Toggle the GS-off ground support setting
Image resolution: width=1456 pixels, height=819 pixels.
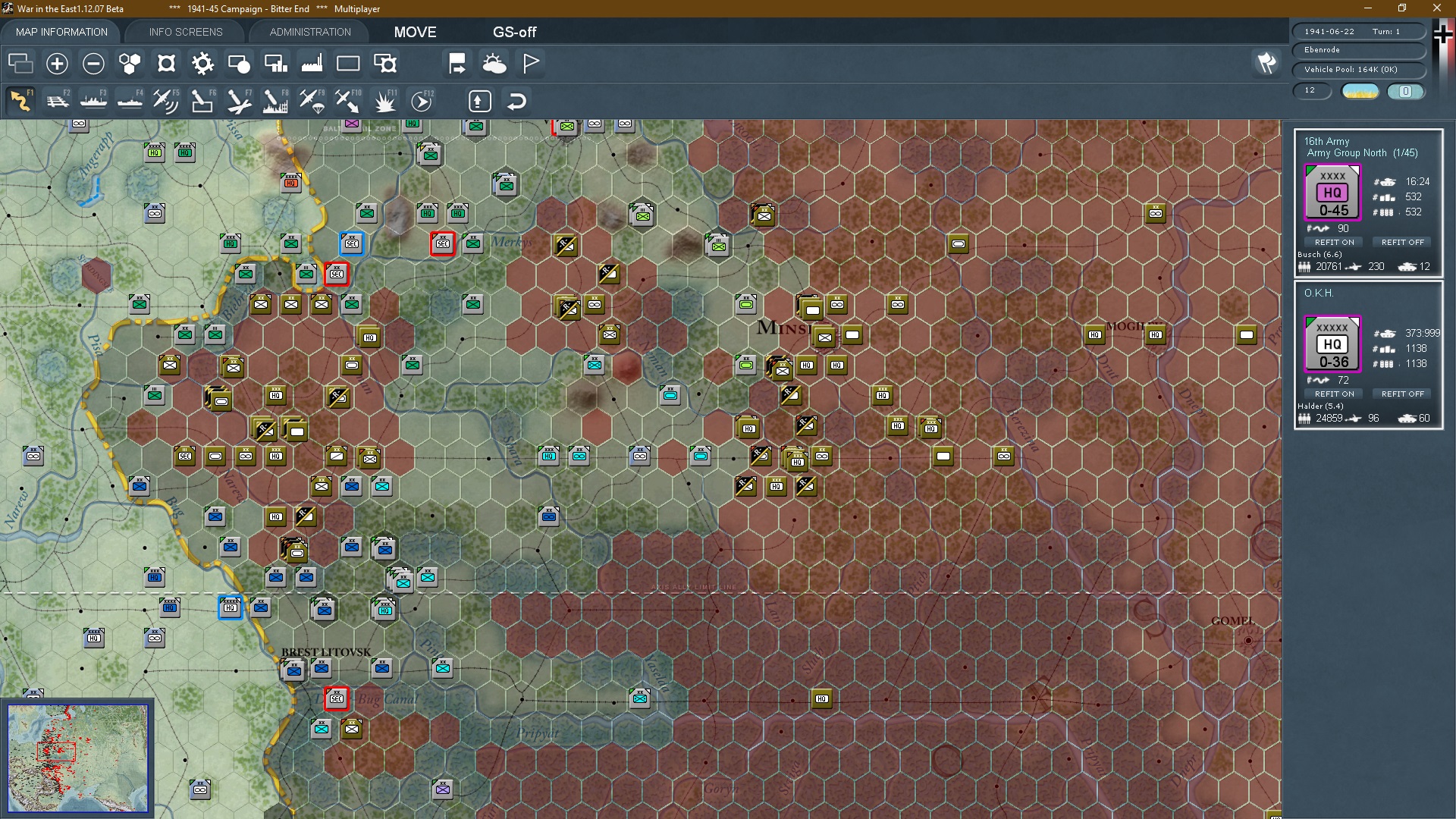(514, 32)
